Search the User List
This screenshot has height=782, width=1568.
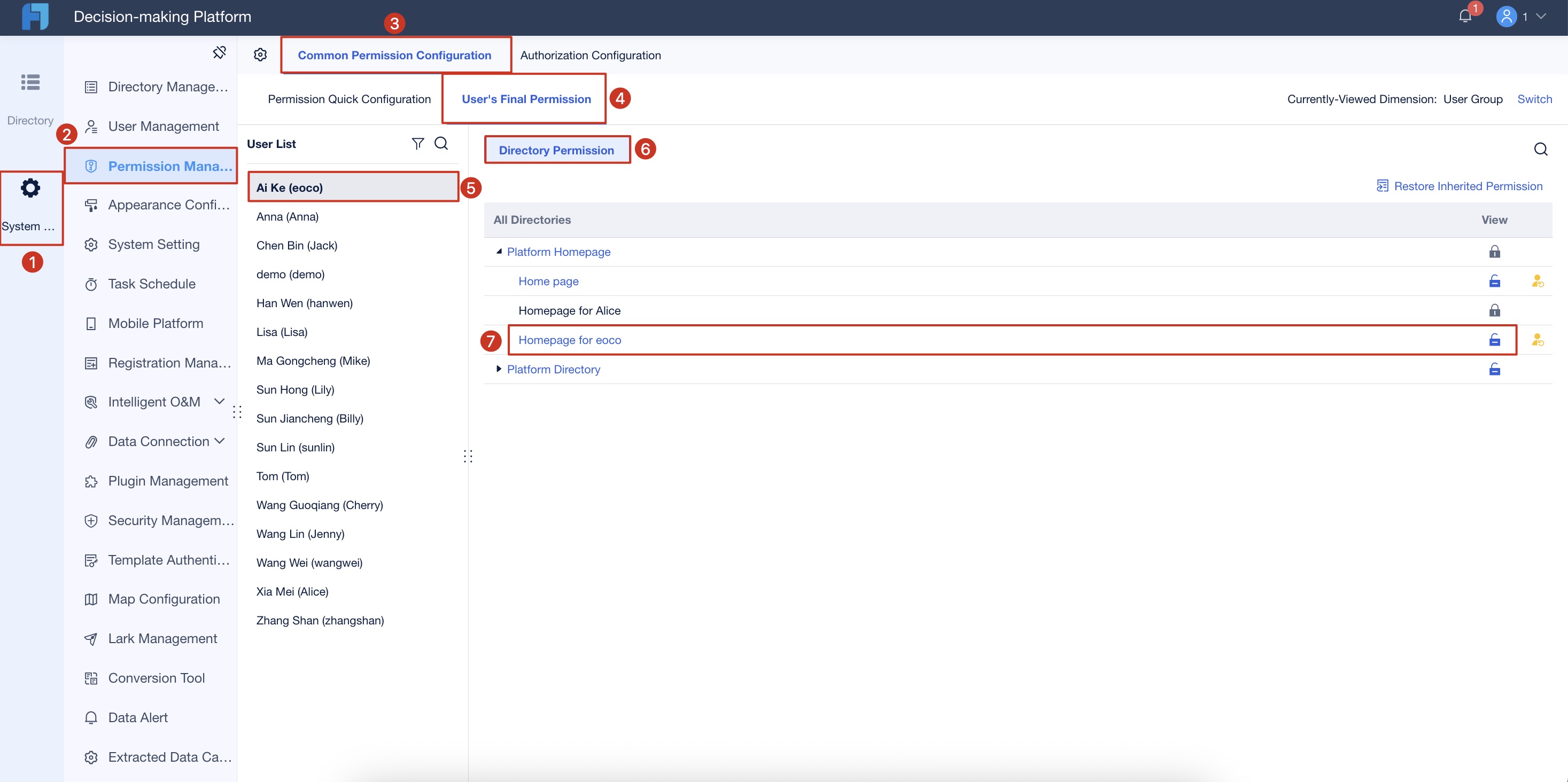point(441,144)
